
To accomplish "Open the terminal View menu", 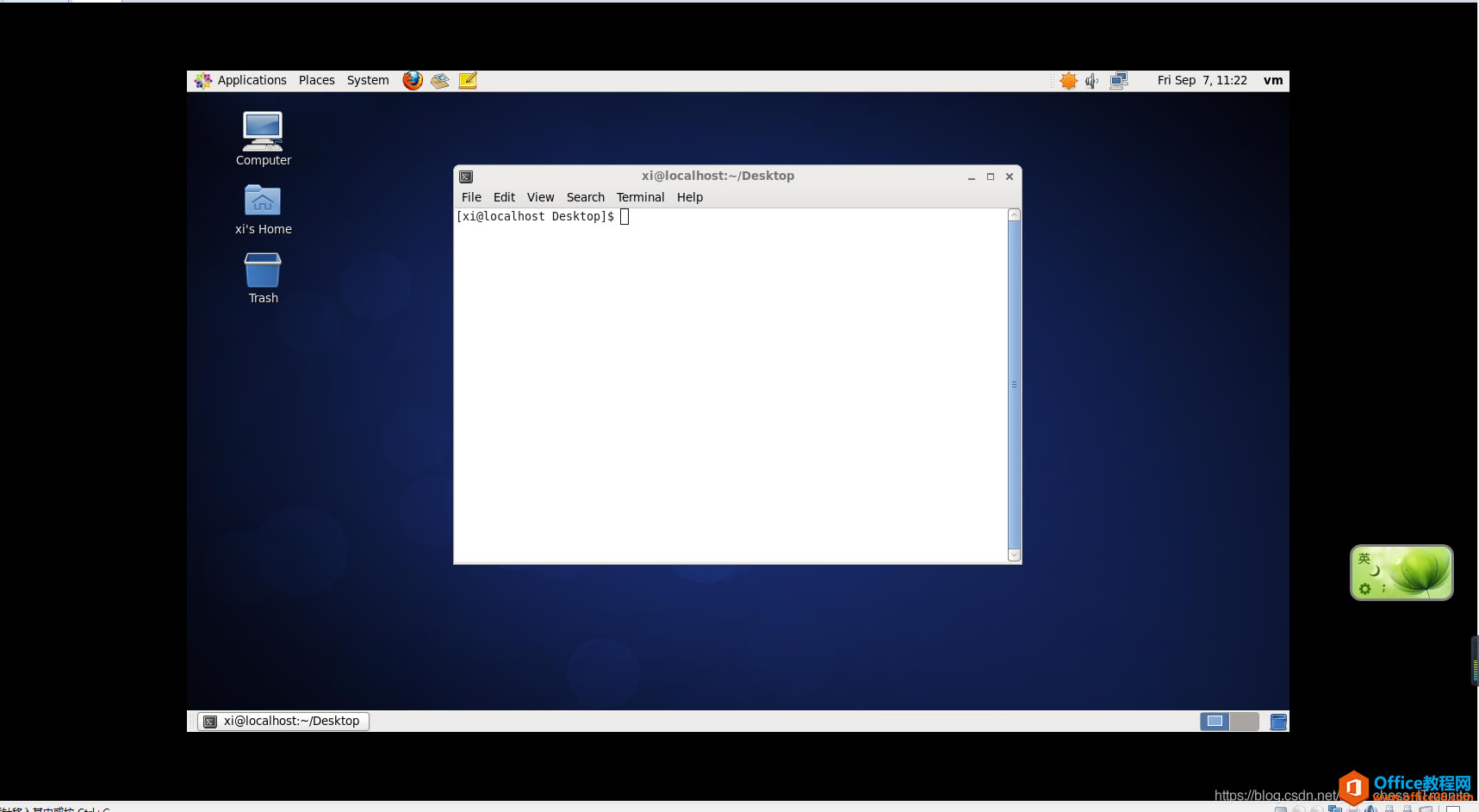I will [540, 197].
